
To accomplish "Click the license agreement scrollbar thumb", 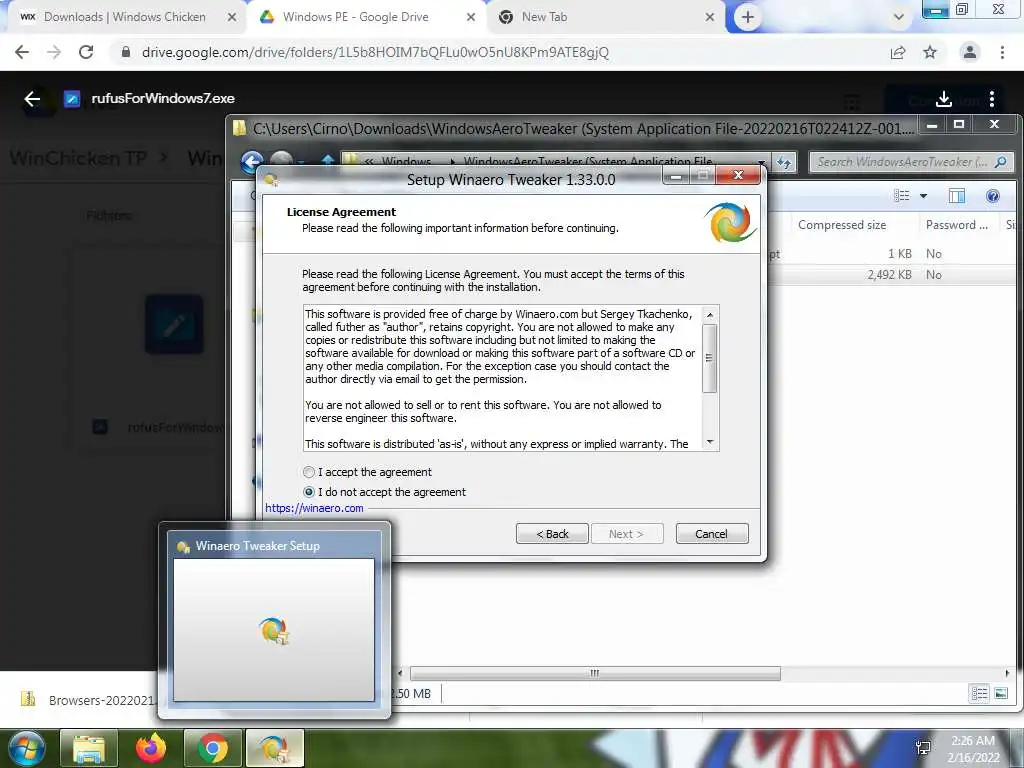I will click(x=710, y=358).
